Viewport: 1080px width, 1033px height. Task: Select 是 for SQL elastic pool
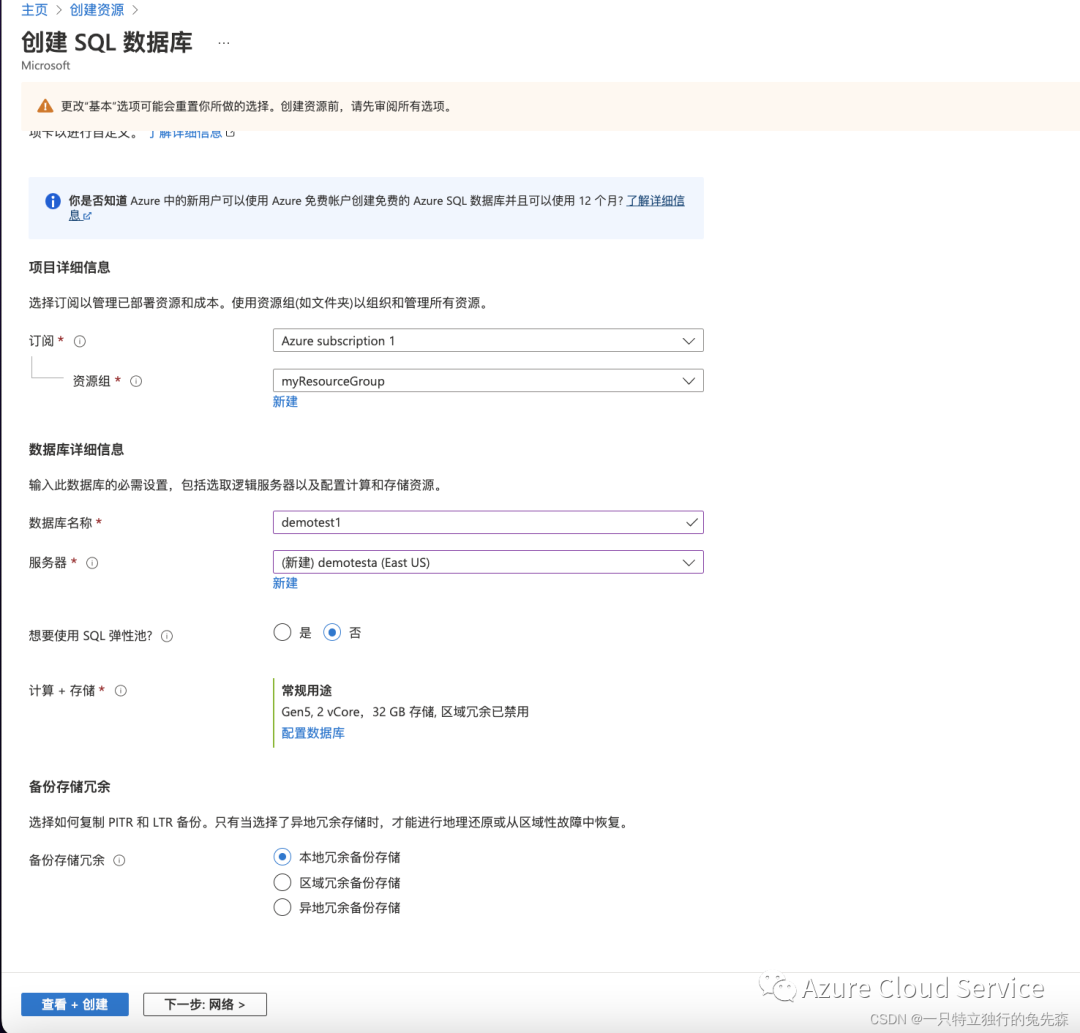282,632
